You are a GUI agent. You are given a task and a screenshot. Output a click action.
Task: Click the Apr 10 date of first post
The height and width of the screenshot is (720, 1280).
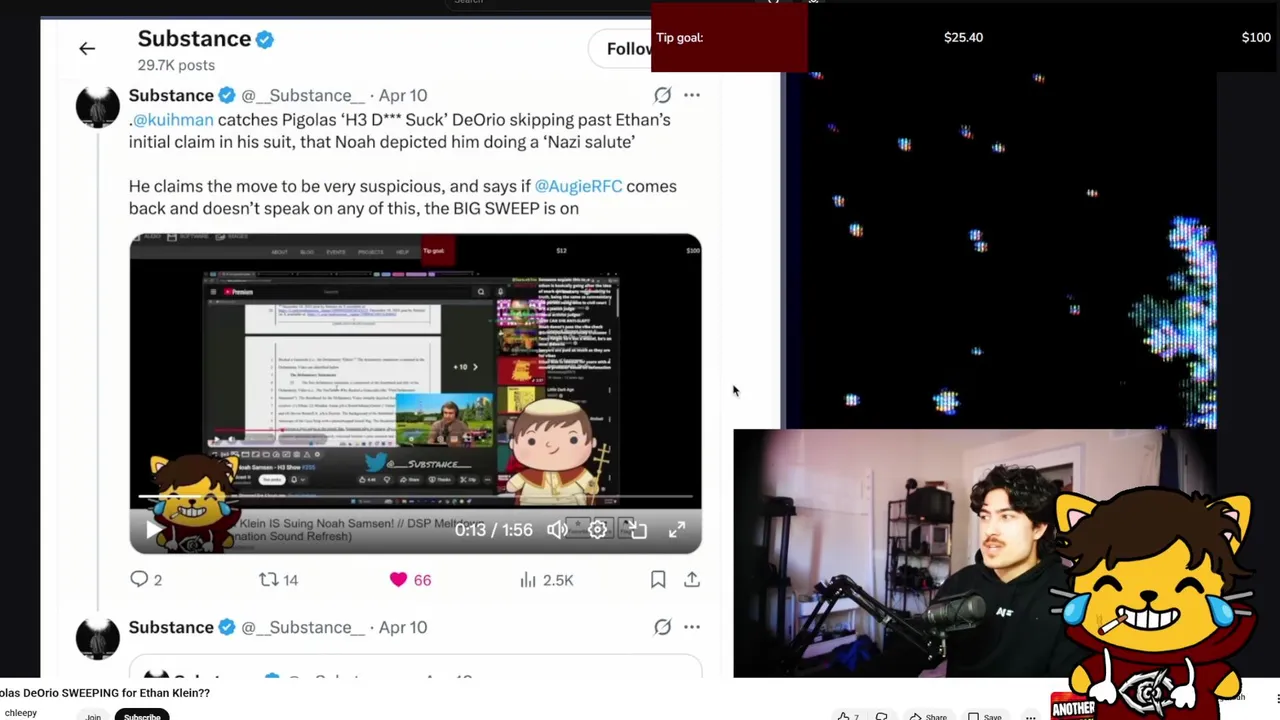[403, 95]
